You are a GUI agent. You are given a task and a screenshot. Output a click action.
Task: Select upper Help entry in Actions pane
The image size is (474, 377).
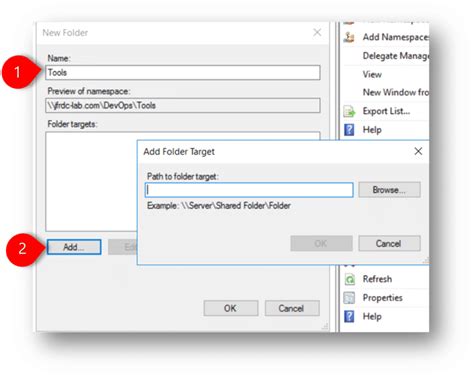tap(372, 130)
